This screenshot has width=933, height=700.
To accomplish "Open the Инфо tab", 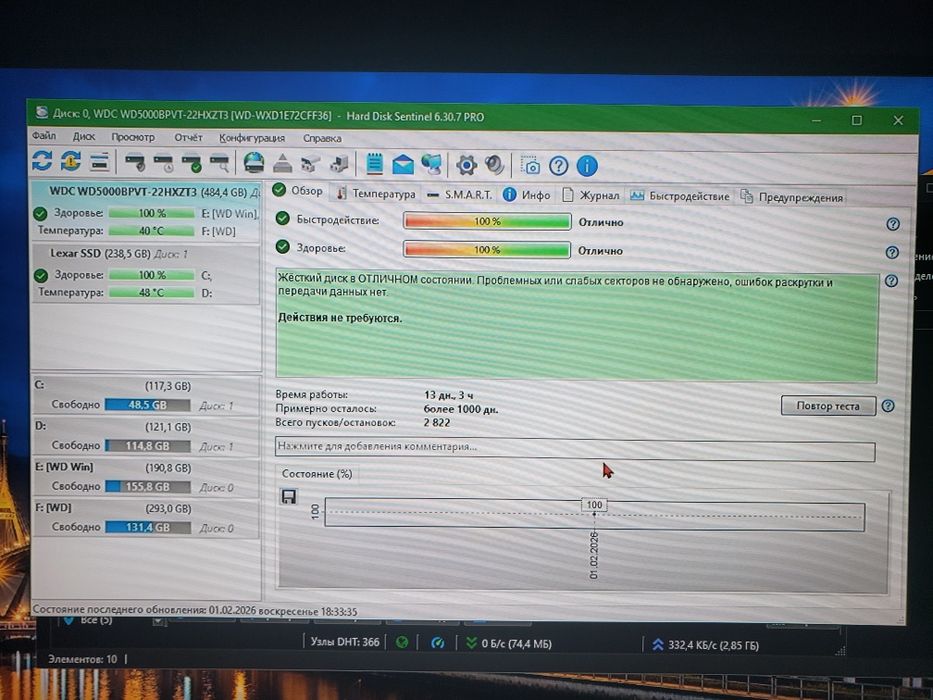I will [527, 195].
